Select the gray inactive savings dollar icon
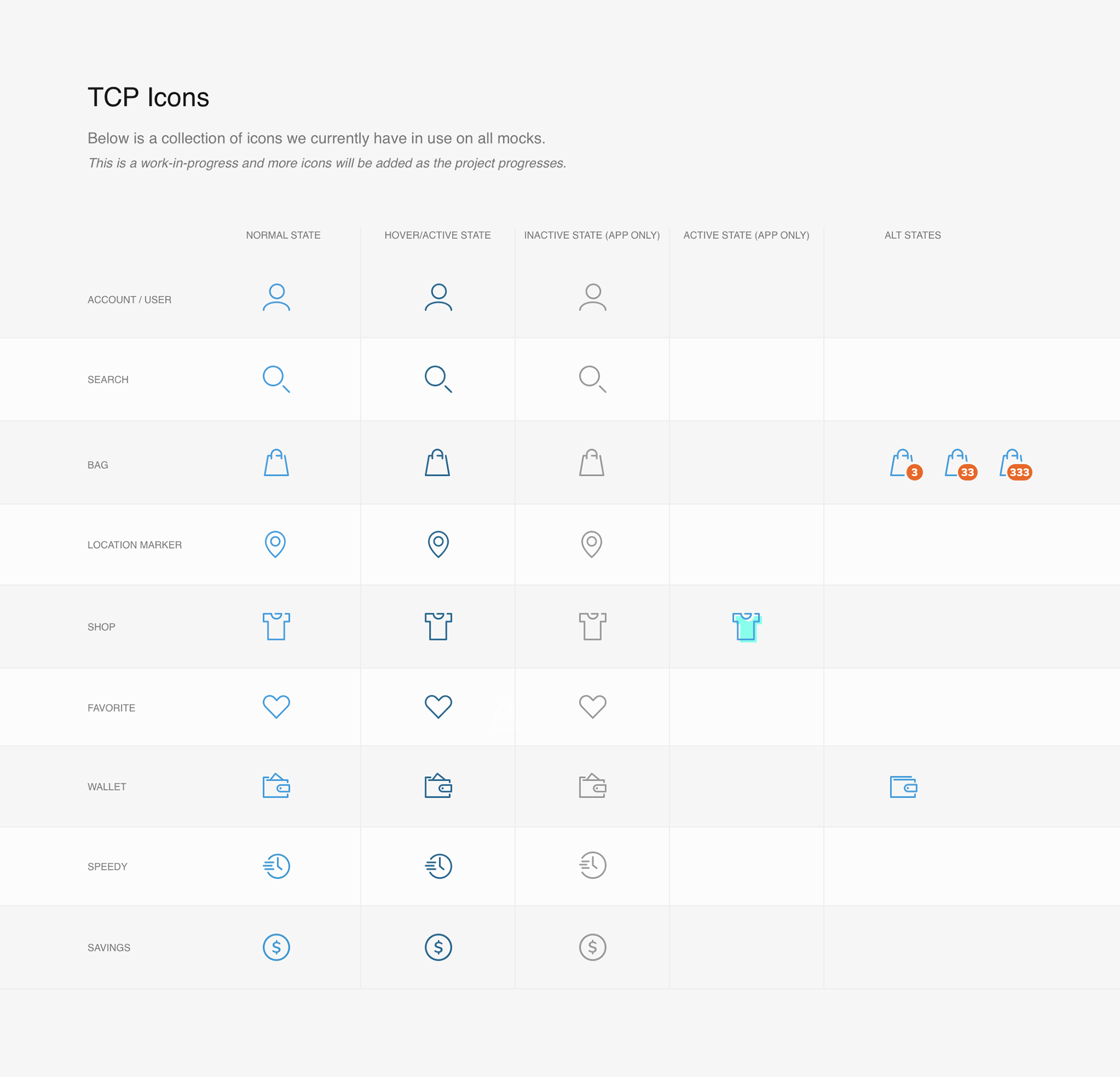1120x1077 pixels. pos(593,947)
